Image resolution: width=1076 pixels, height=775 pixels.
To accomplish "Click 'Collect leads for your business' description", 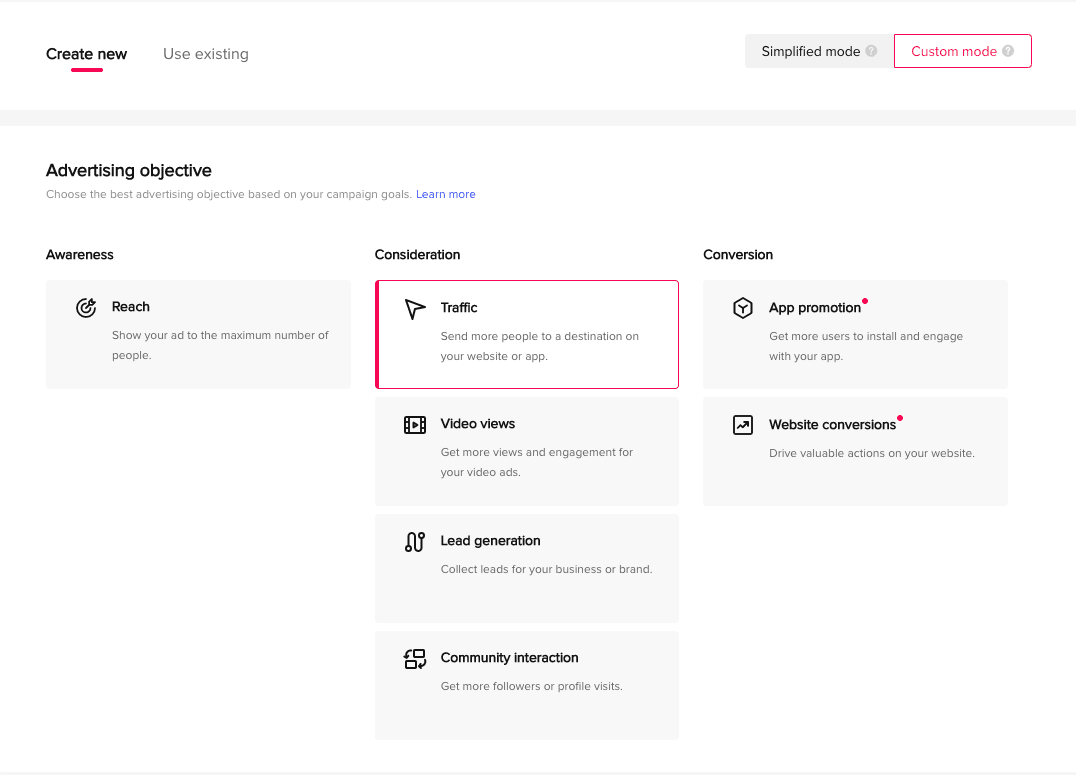I will click(546, 569).
